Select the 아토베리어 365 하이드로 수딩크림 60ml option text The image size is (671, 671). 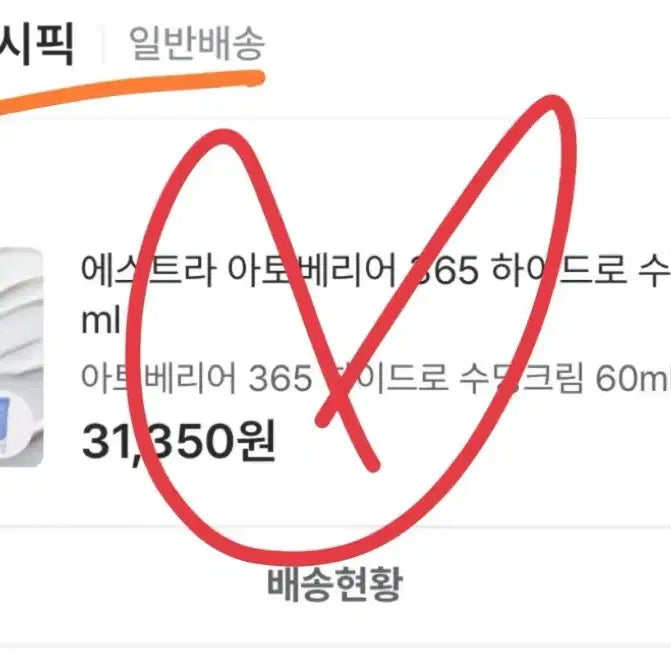tap(376, 378)
